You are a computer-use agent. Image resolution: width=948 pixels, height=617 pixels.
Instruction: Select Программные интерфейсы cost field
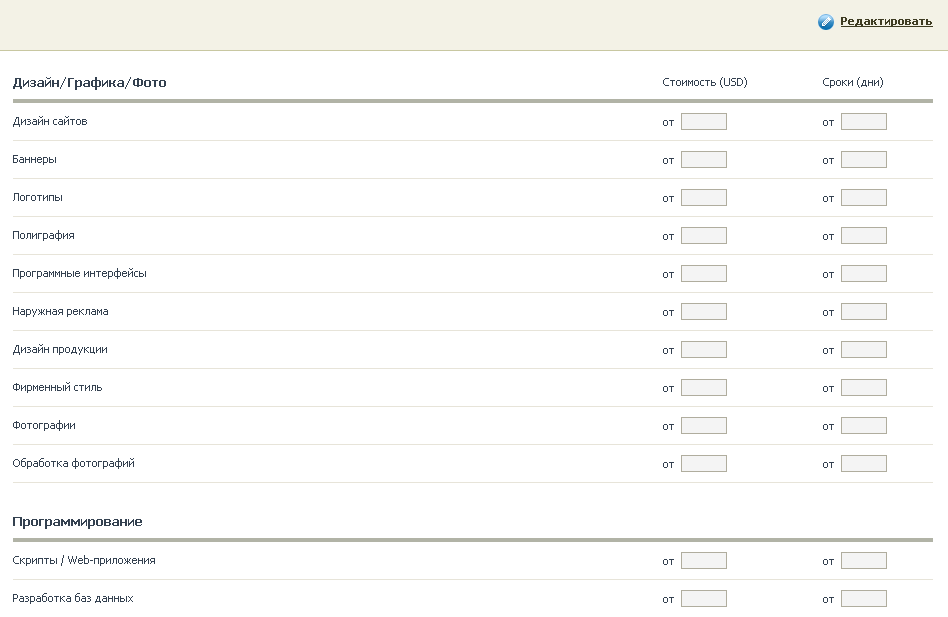pyautogui.click(x=704, y=274)
